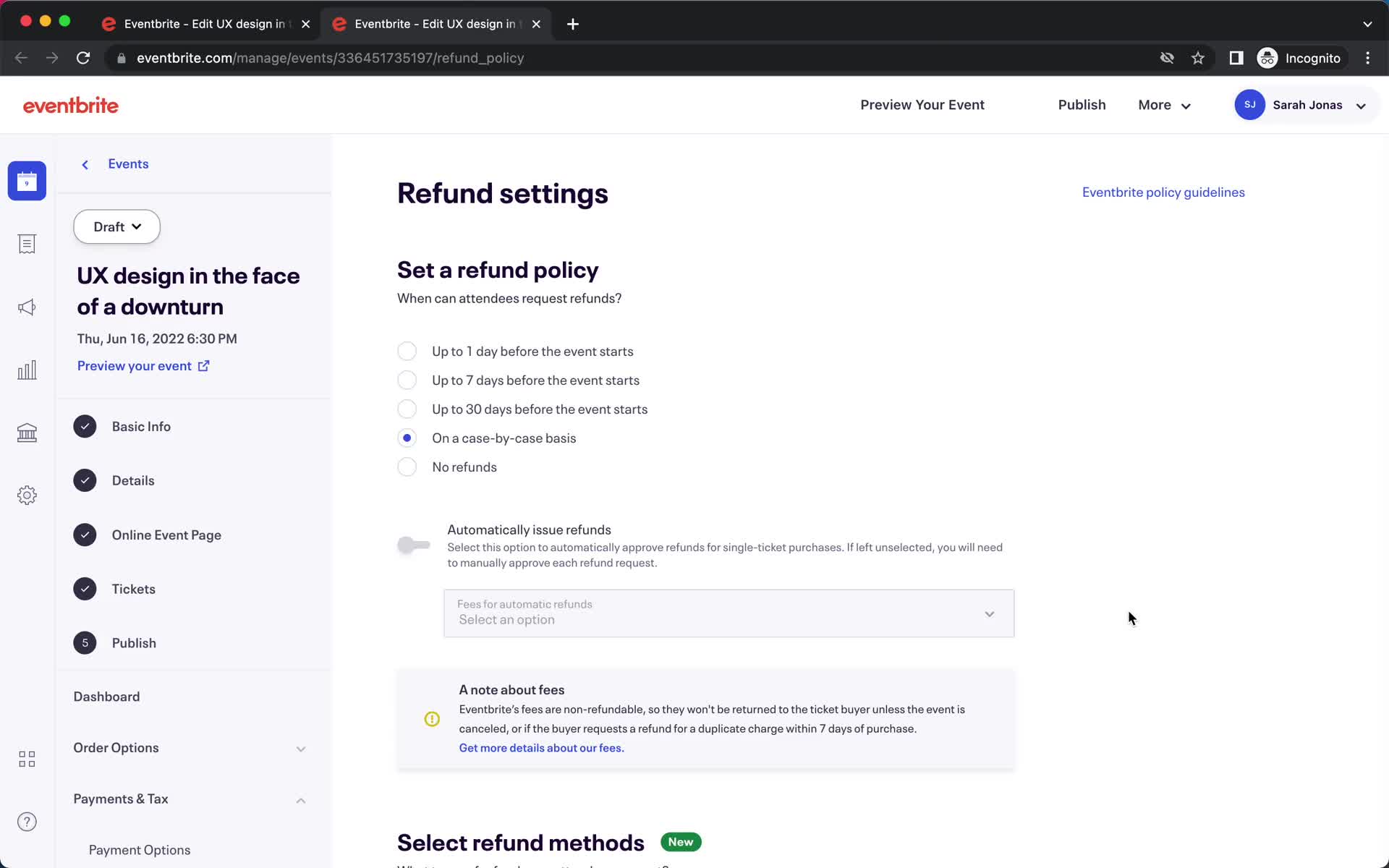This screenshot has width=1389, height=868.
Task: Click the warning icon in fees note
Action: 432,719
